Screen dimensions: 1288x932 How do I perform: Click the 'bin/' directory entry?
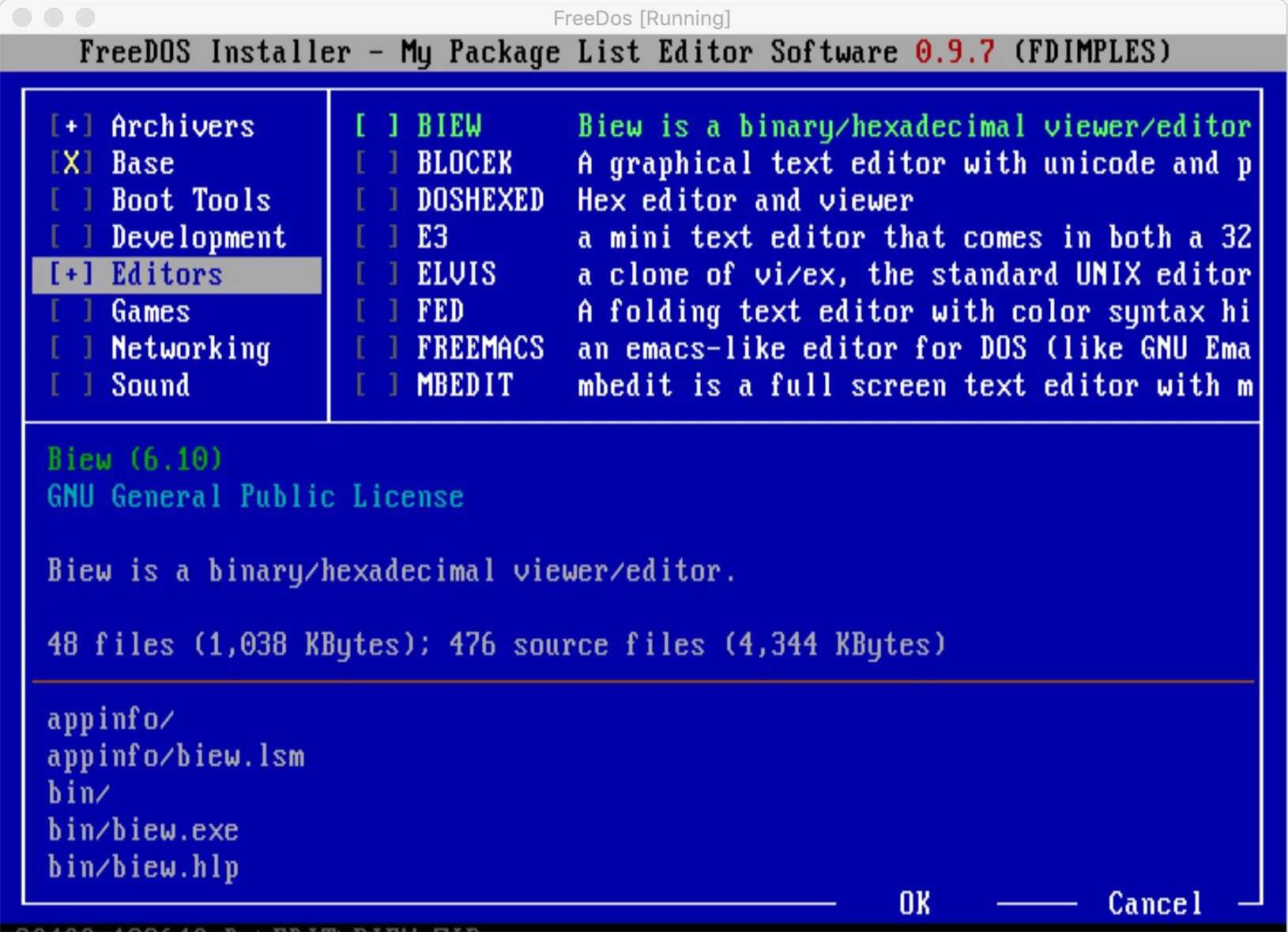79,794
